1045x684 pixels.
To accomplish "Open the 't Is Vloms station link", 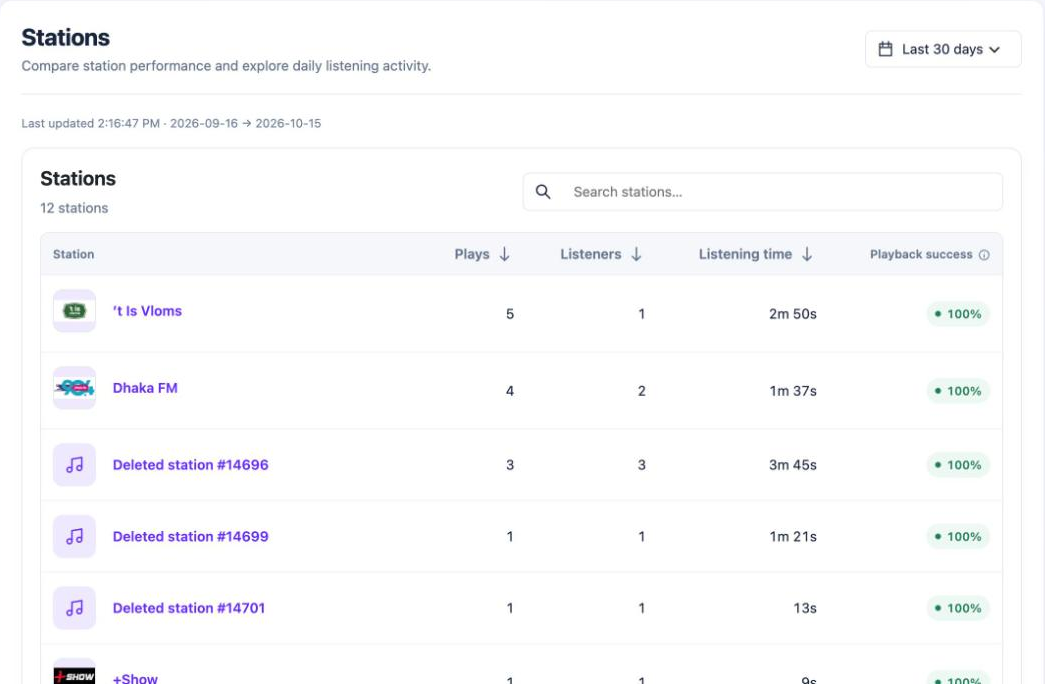I will click(147, 311).
